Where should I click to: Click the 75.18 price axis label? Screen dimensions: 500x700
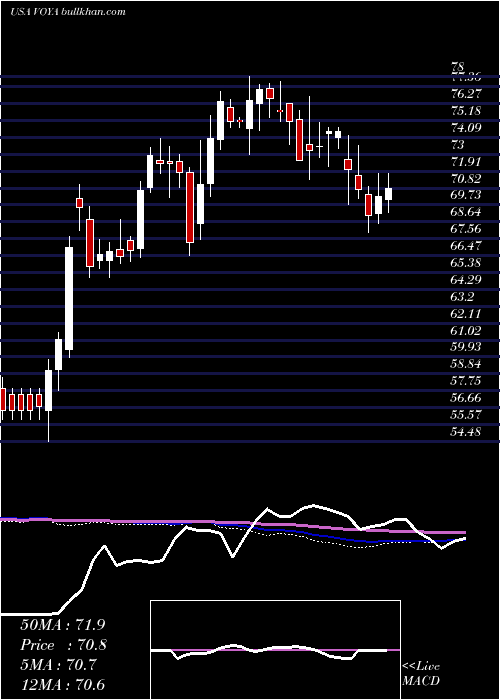tap(467, 111)
